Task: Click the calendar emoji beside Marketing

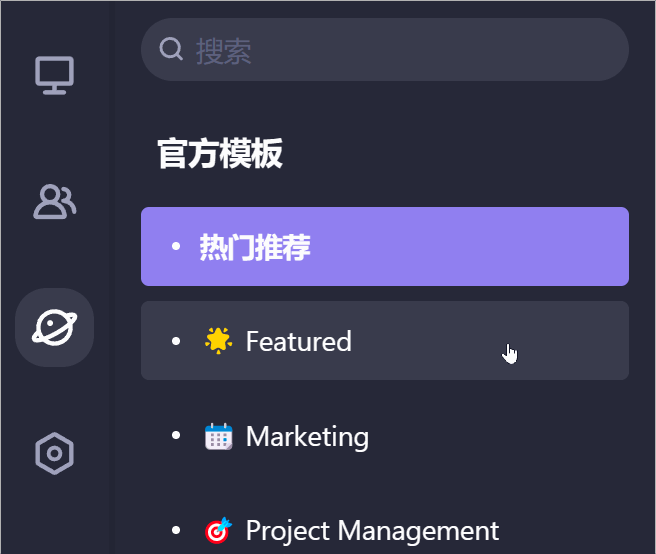Action: point(218,437)
